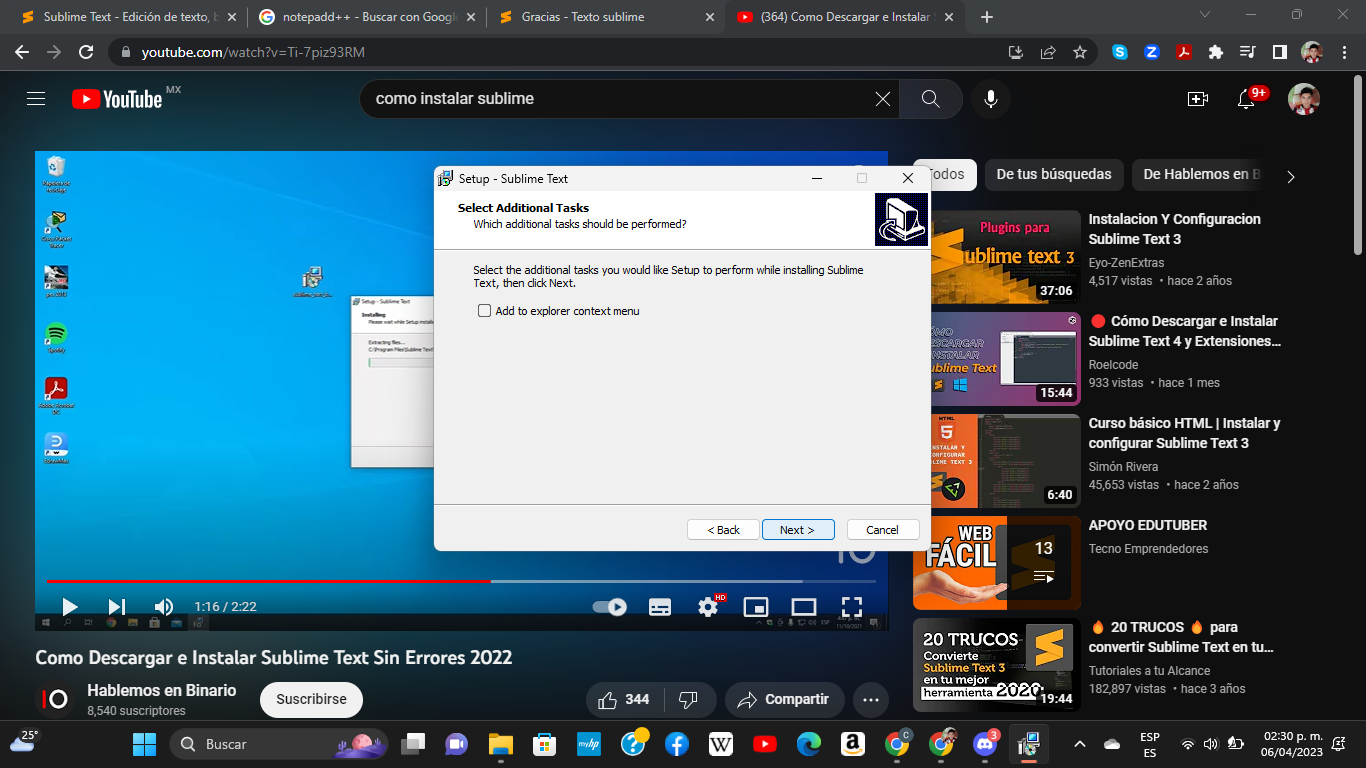Switch to notepadd++ Google search tab
This screenshot has width=1366, height=768.
(x=366, y=17)
